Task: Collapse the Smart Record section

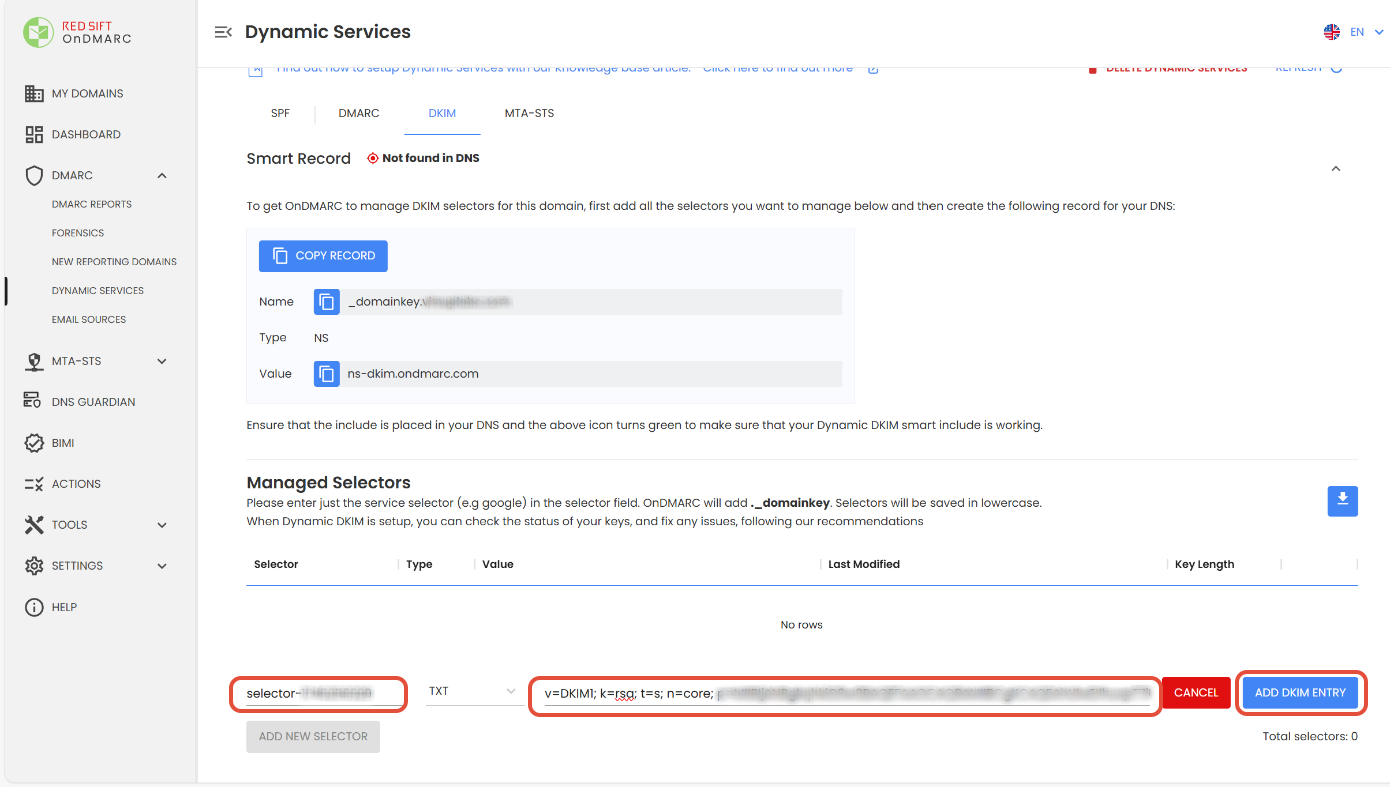Action: click(1336, 169)
